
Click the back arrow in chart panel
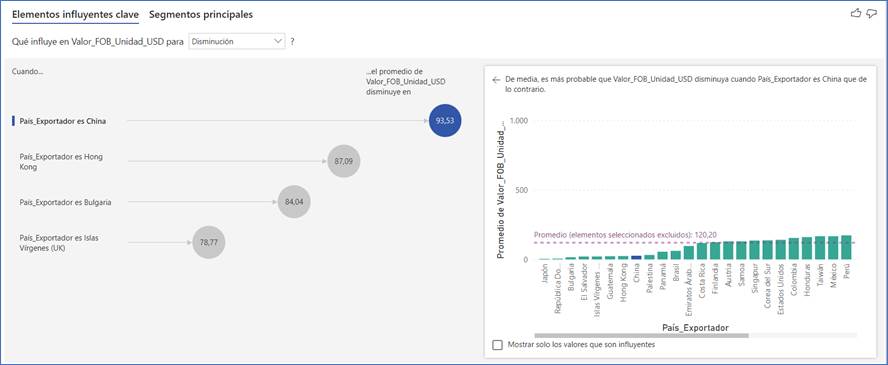tap(496, 80)
